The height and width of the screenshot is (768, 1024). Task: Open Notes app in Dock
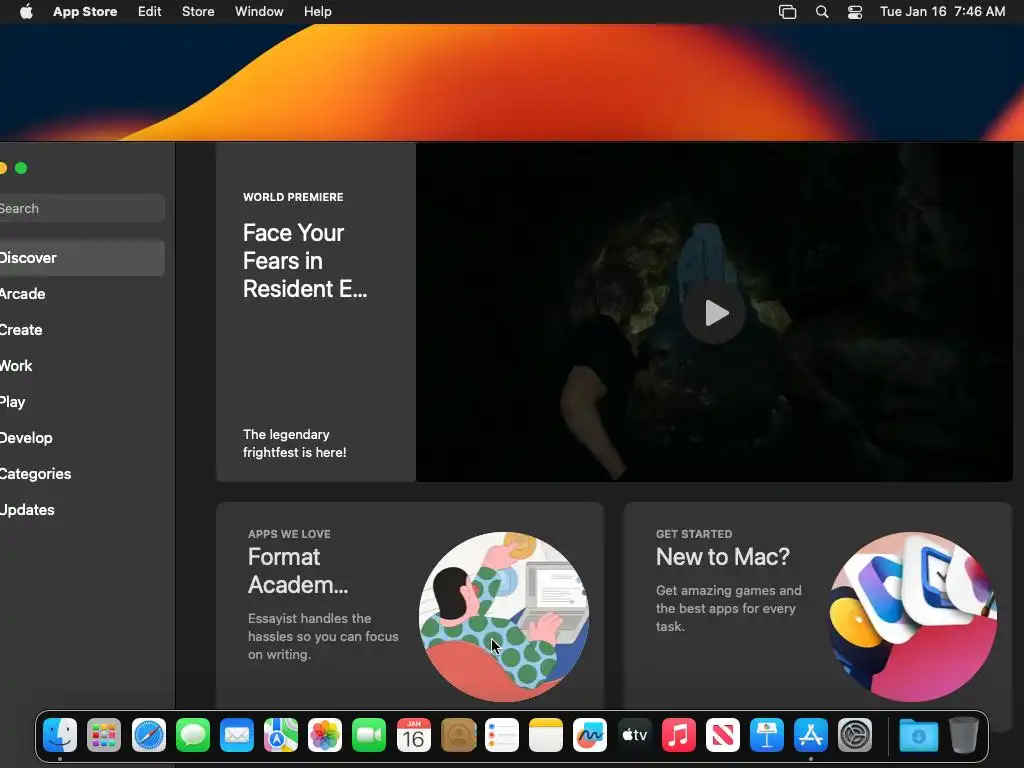pyautogui.click(x=546, y=735)
